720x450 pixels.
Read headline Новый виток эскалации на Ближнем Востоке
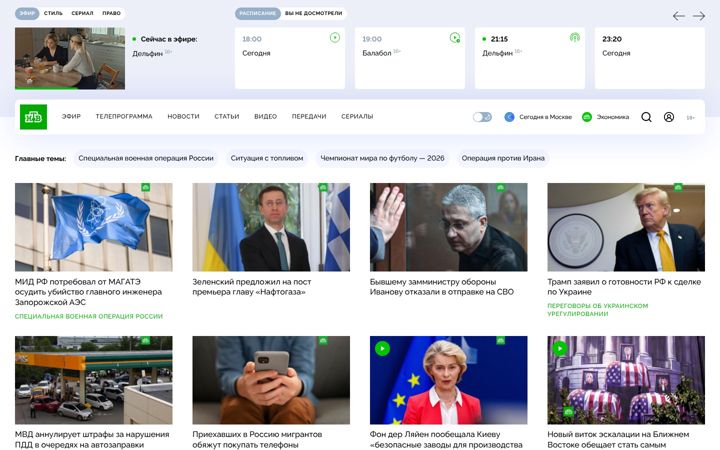click(618, 439)
